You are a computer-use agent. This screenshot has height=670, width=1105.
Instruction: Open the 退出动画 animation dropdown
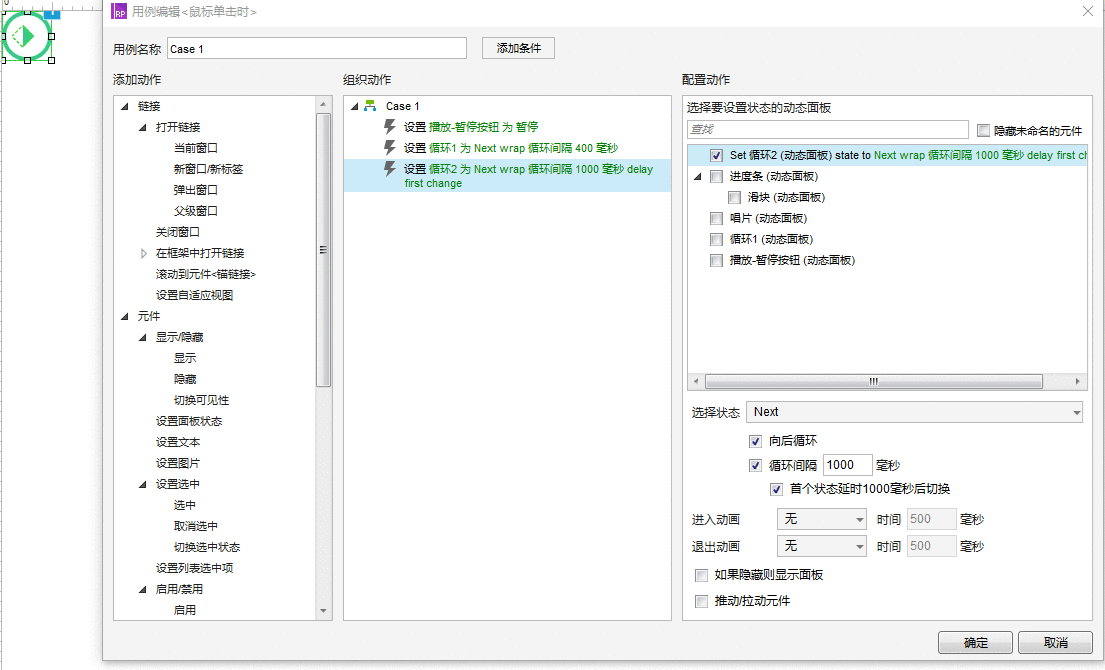click(x=822, y=546)
